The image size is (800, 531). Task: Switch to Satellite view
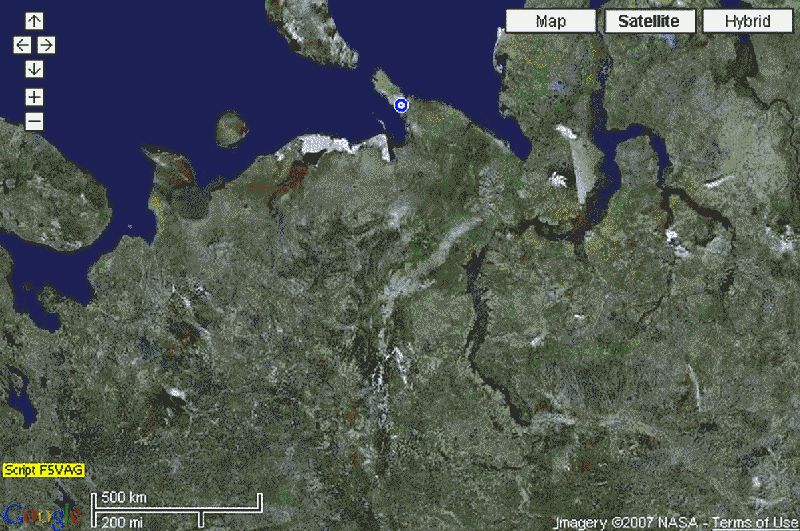click(x=649, y=21)
